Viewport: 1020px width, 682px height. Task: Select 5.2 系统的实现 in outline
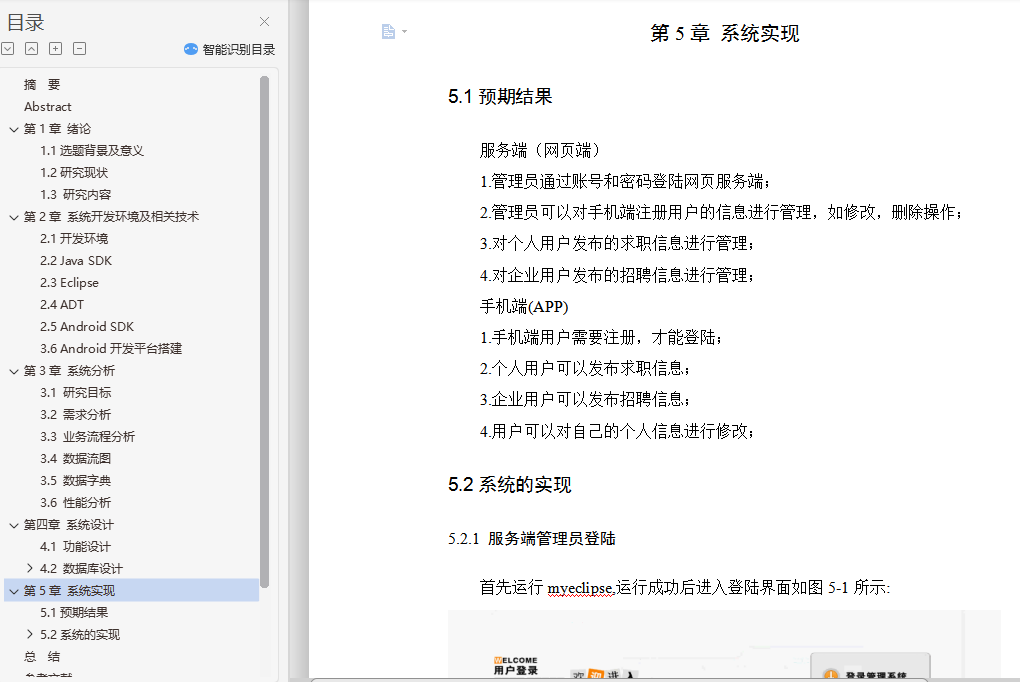[80, 635]
